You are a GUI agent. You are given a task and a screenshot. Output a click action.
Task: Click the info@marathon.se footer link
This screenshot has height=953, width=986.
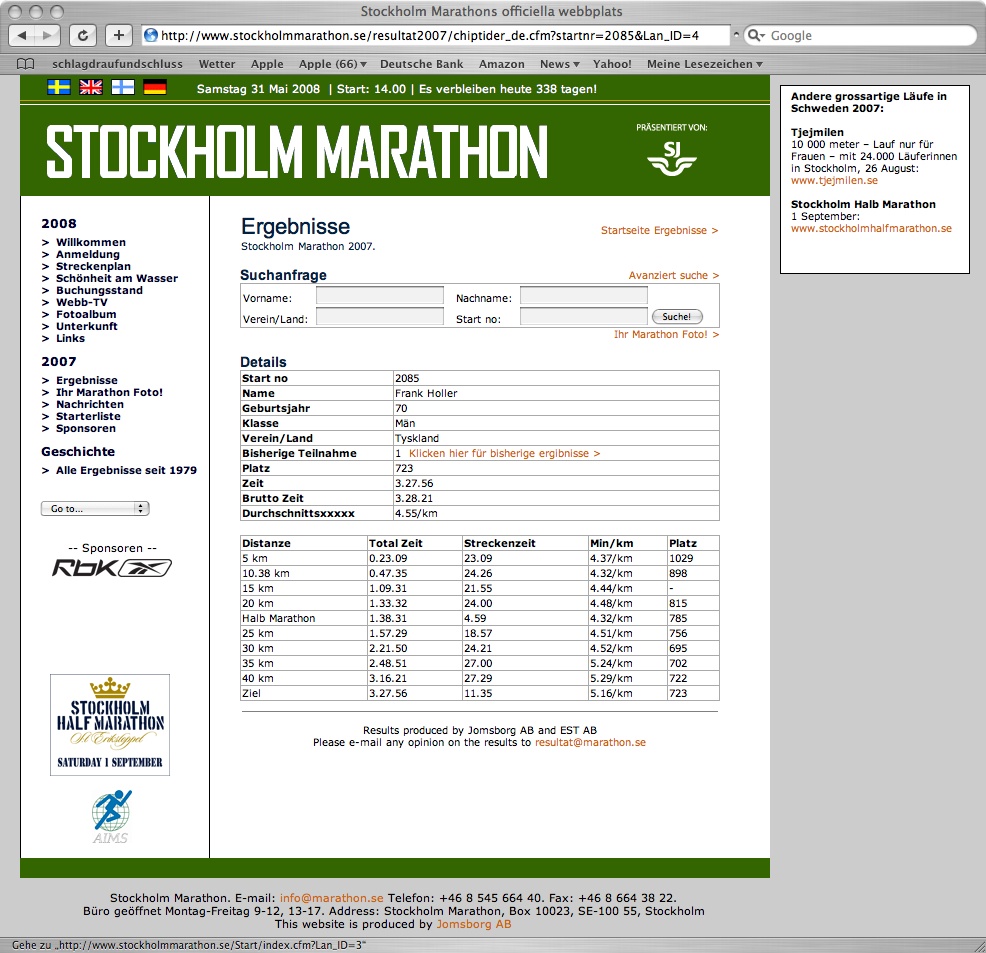coord(331,898)
